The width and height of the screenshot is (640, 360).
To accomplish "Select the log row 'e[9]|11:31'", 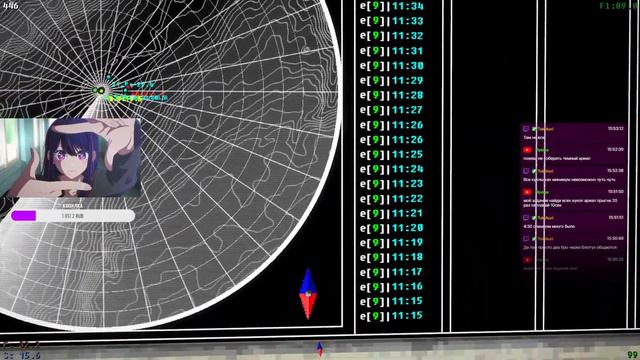I will coord(391,51).
